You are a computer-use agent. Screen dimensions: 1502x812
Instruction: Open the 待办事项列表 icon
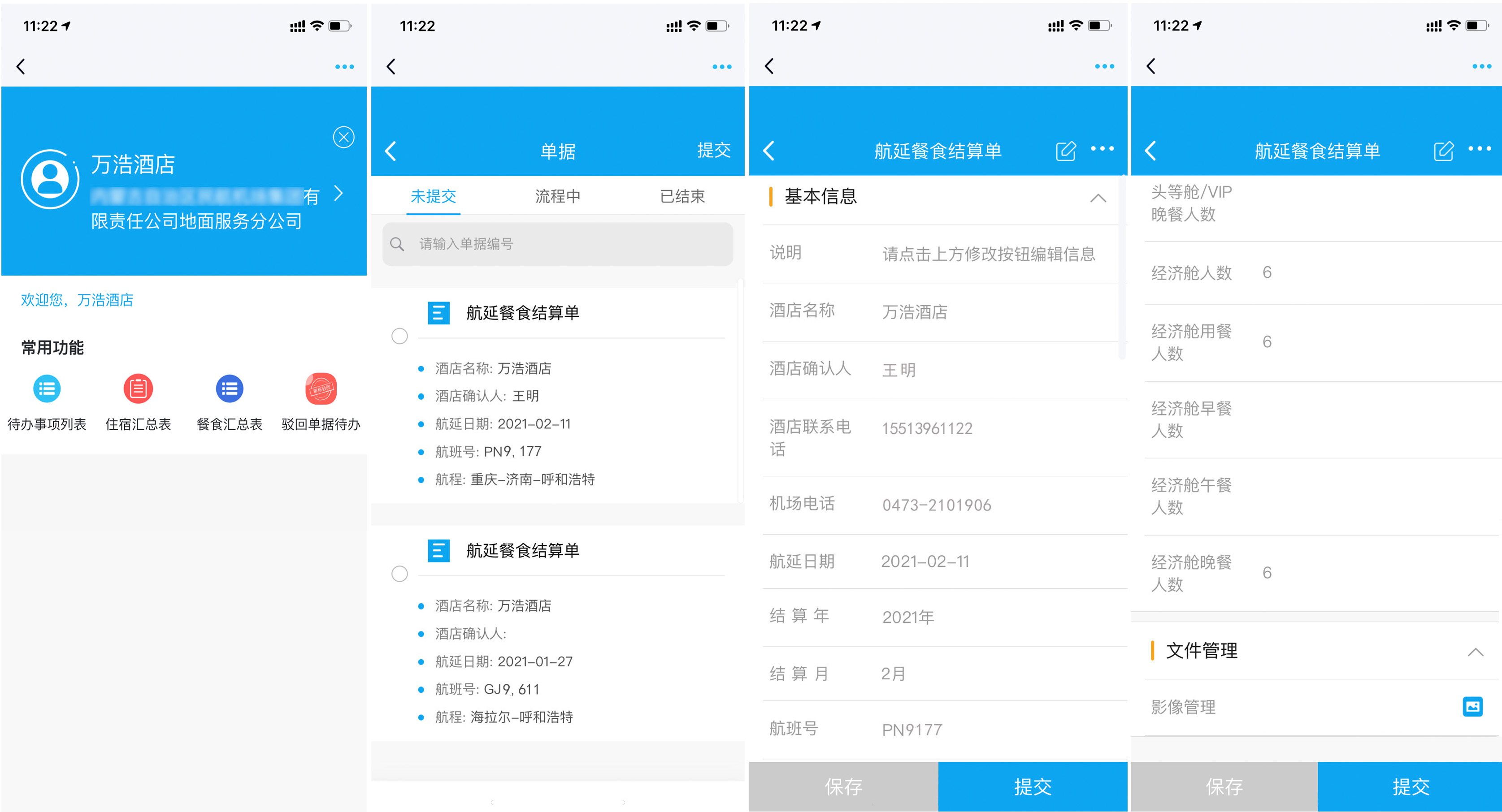pos(47,389)
